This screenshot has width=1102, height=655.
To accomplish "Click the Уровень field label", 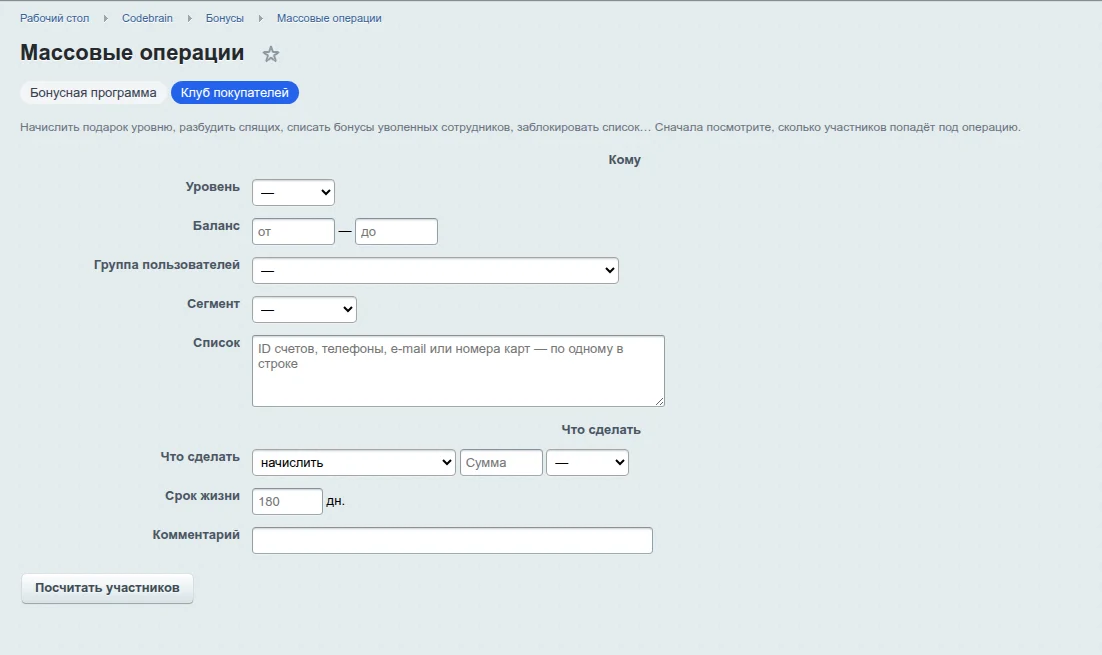I will click(x=212, y=187).
